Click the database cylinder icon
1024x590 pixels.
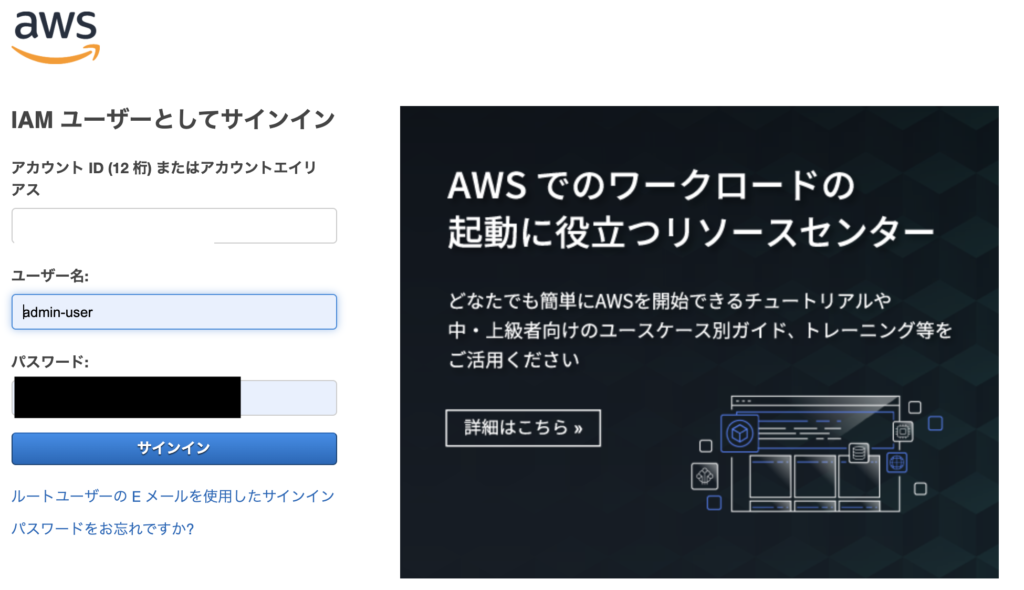(x=859, y=452)
